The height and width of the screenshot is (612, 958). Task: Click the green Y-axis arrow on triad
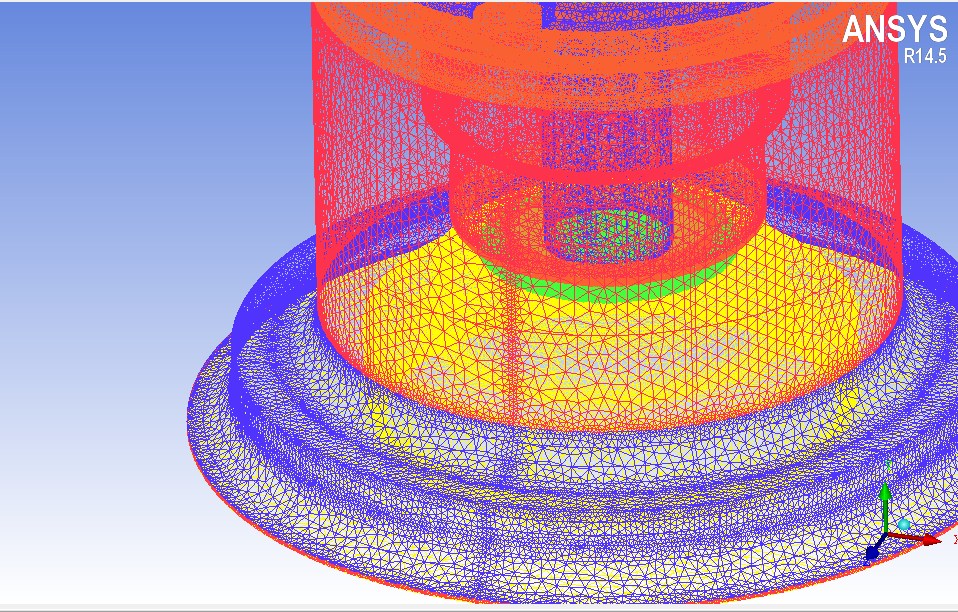[x=885, y=495]
